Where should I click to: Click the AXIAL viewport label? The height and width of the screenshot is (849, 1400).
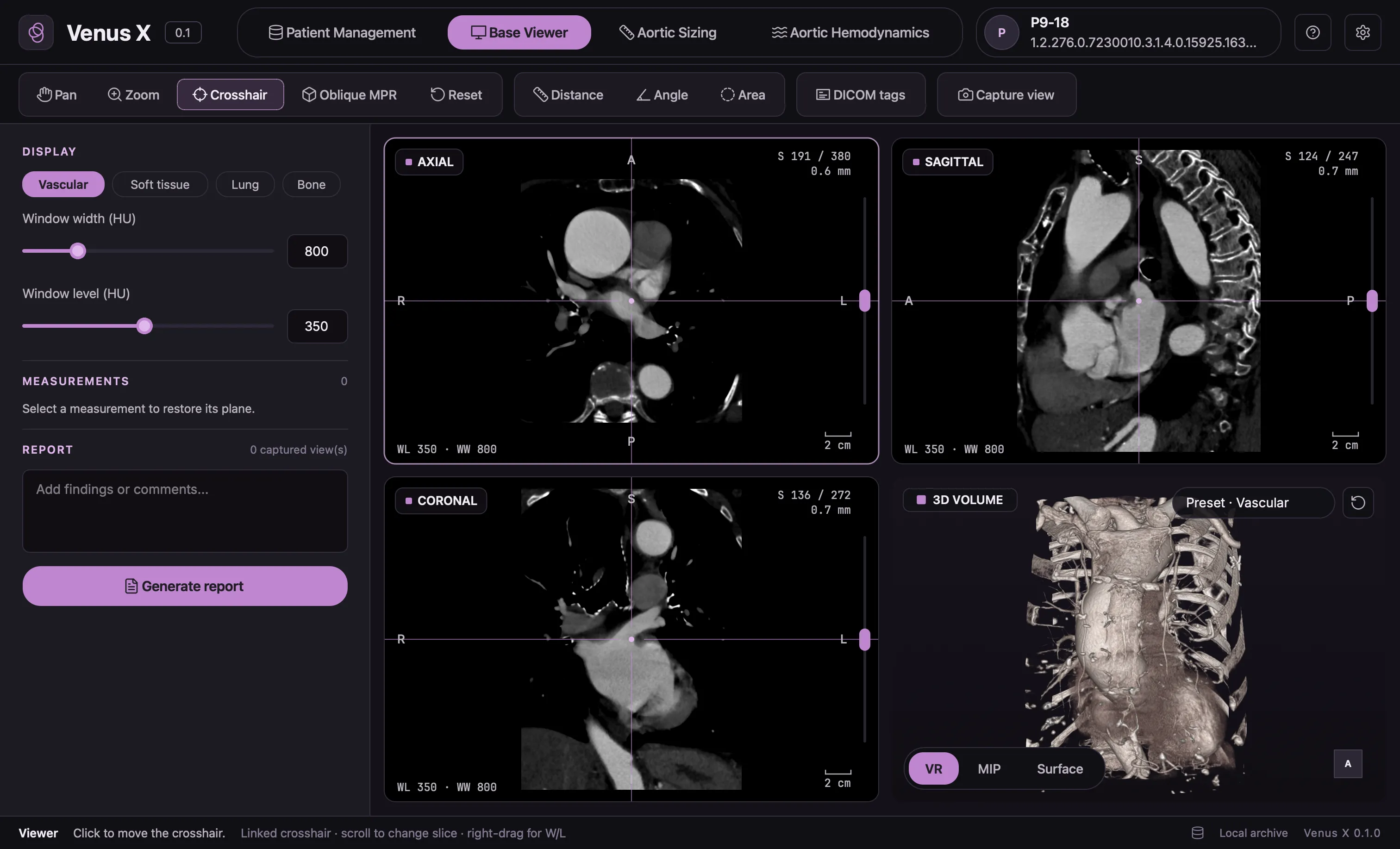coord(429,162)
